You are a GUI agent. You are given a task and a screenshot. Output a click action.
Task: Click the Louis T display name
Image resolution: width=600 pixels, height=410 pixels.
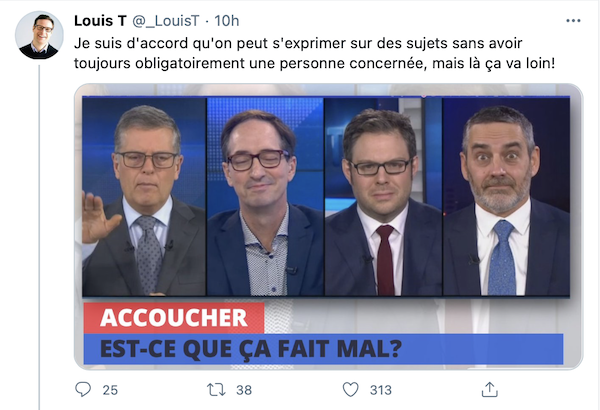(100, 21)
